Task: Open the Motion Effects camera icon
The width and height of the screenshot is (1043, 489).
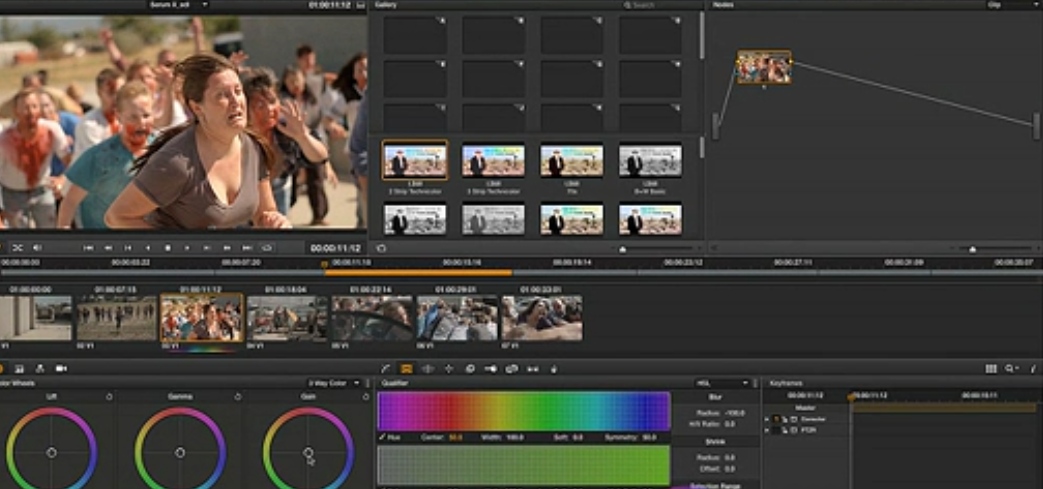Action: [x=61, y=369]
